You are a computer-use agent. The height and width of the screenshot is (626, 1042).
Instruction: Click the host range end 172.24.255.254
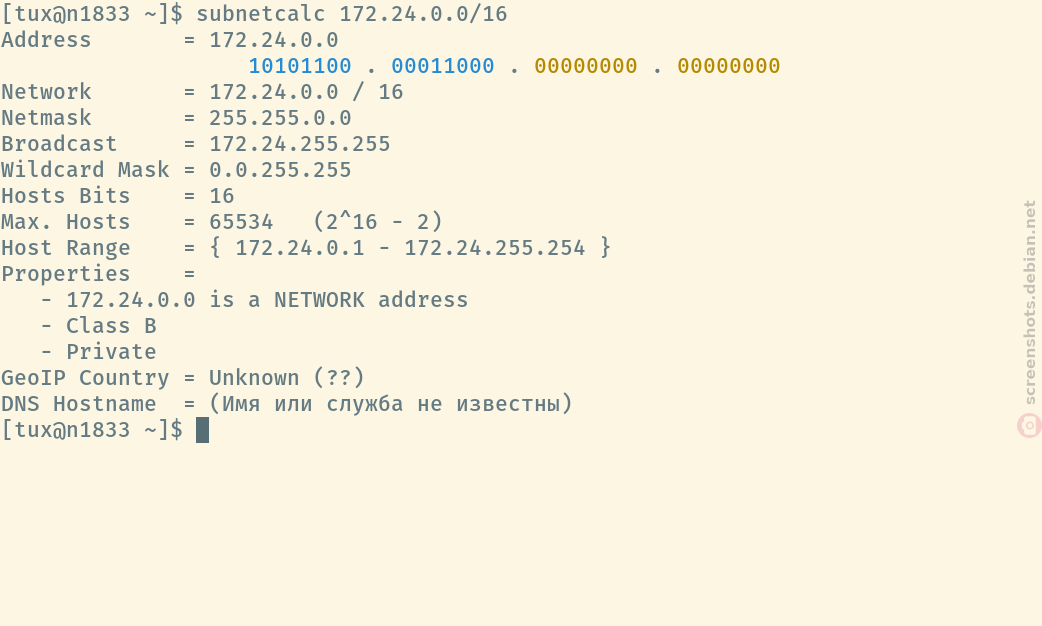[494, 248]
